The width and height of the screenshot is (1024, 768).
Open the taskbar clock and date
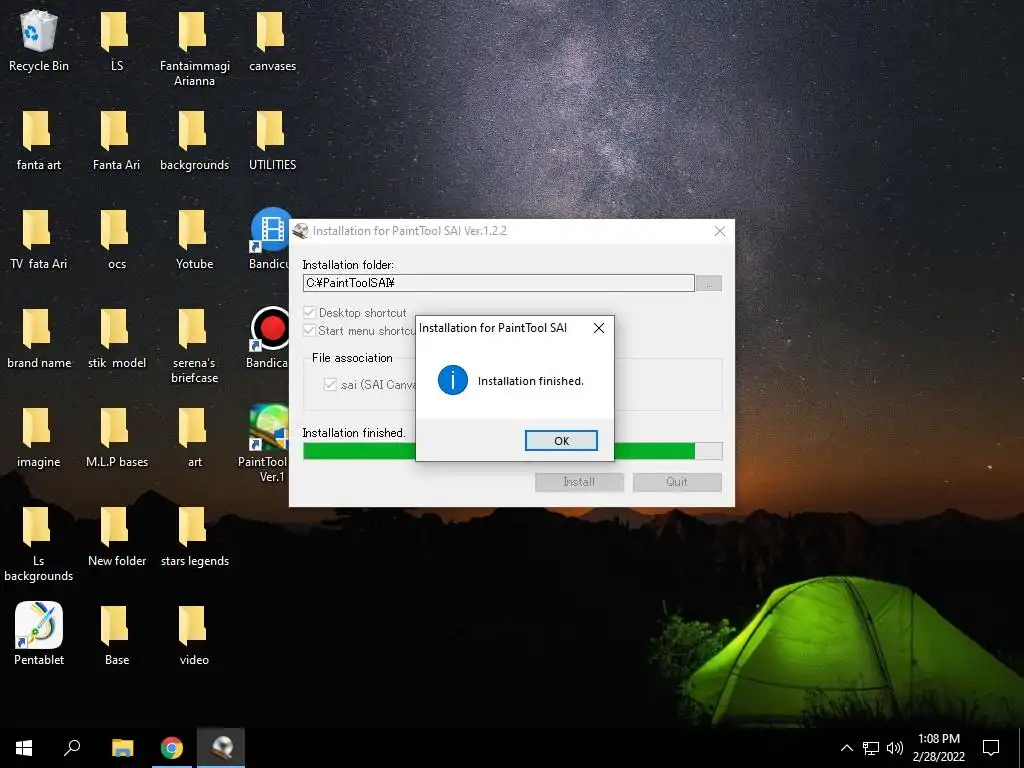[x=938, y=748]
